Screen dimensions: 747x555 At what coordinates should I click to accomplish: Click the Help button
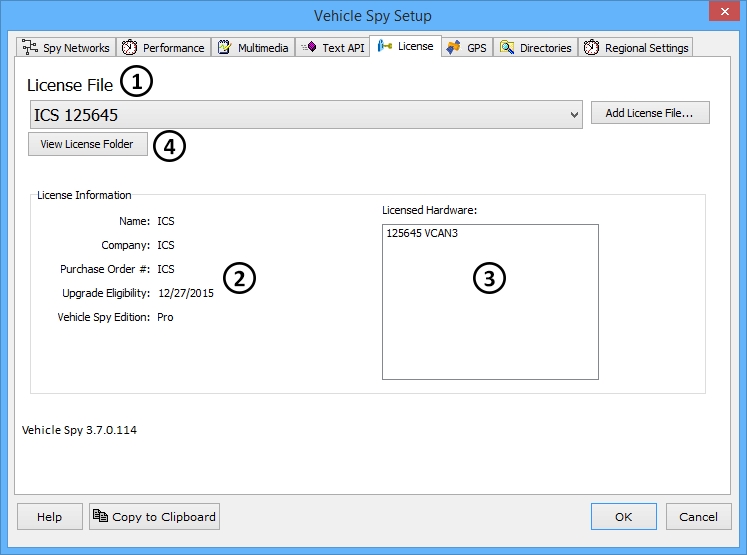click(x=49, y=516)
